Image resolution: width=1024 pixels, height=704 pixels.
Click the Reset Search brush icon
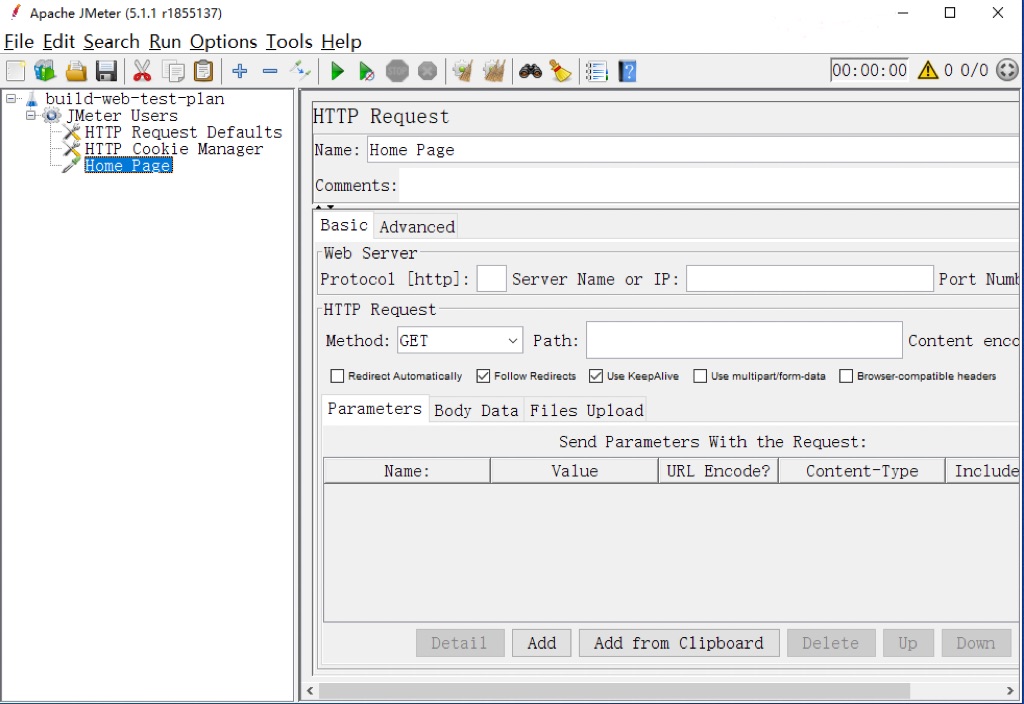pyautogui.click(x=560, y=71)
